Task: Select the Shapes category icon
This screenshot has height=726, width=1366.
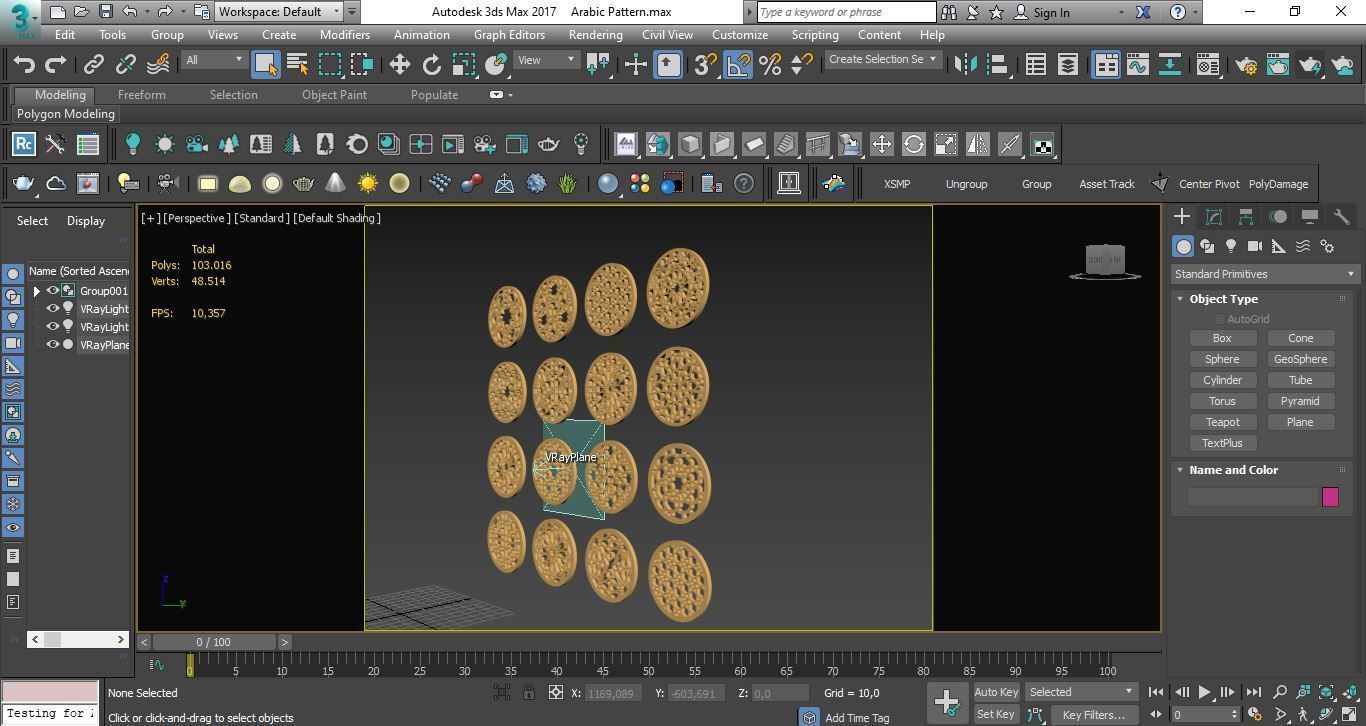Action: (x=1207, y=246)
